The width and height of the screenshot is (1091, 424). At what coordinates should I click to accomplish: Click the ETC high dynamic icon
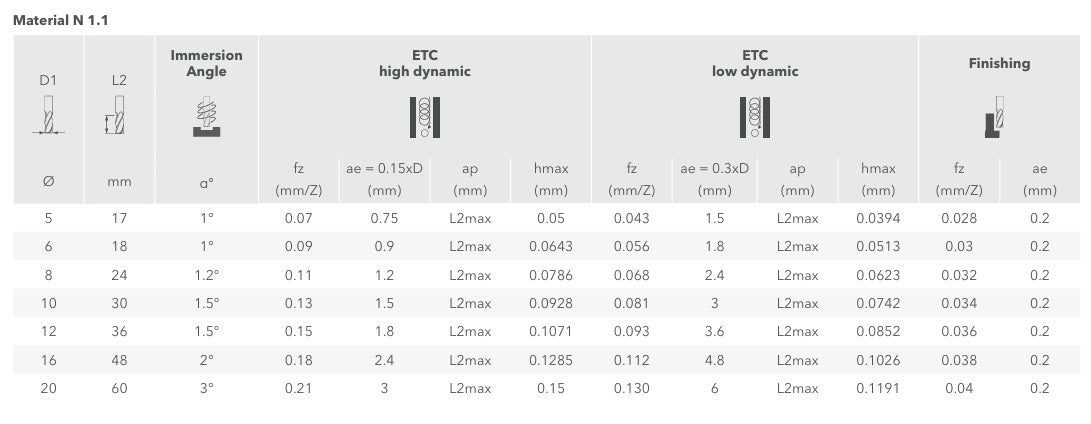pyautogui.click(x=424, y=117)
